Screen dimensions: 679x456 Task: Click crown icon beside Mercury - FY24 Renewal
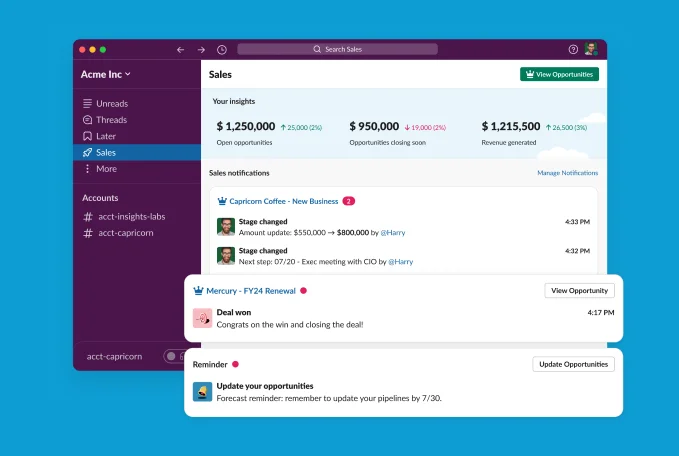point(198,291)
